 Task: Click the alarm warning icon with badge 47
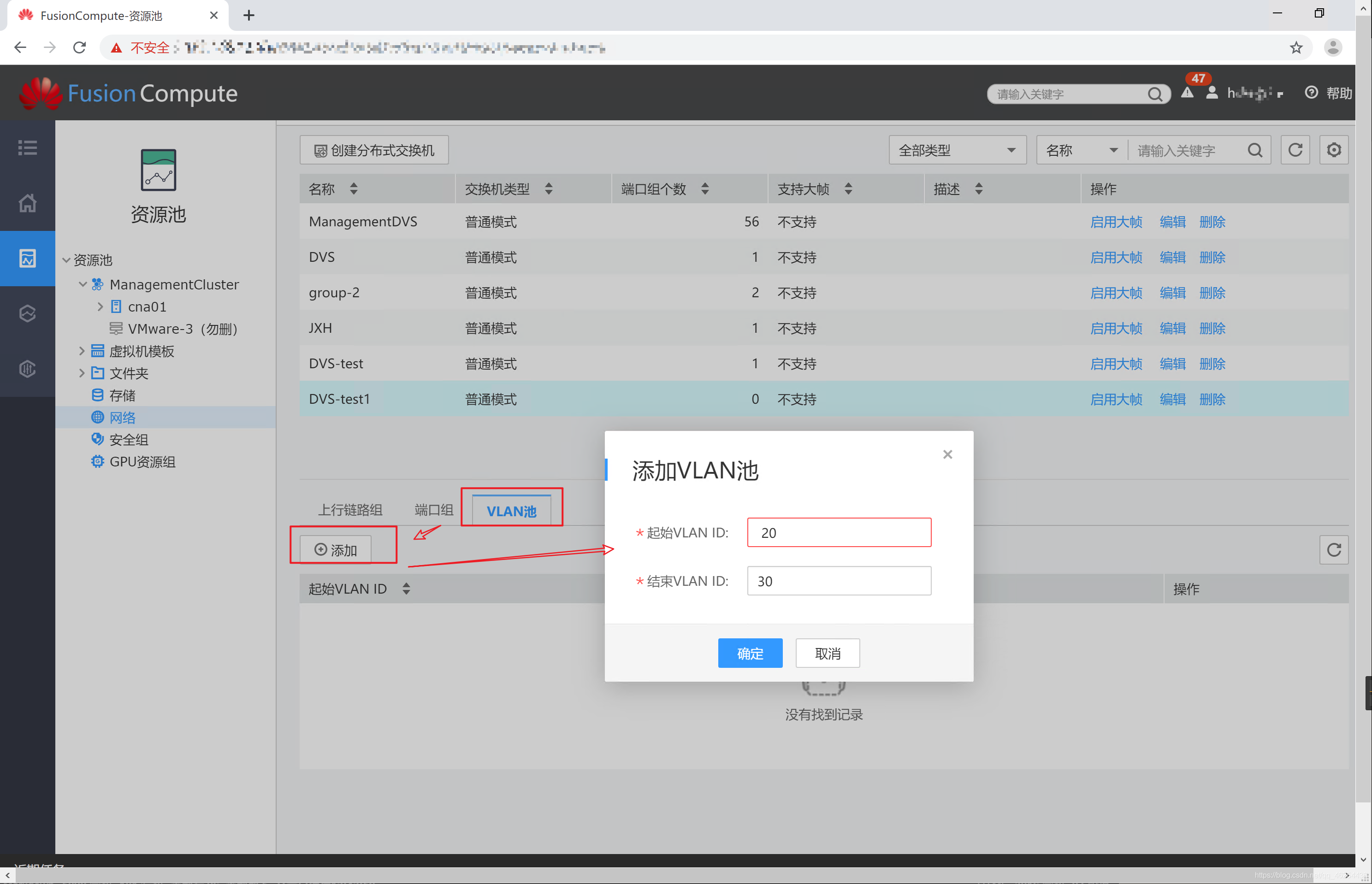(x=1187, y=93)
